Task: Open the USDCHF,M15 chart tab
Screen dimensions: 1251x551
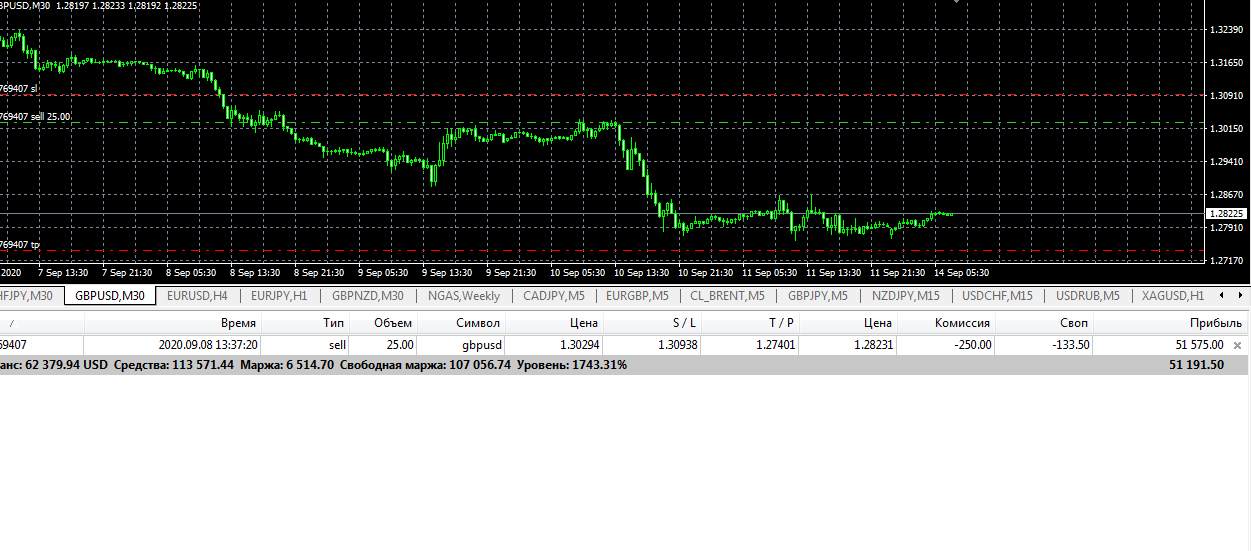Action: tap(997, 296)
